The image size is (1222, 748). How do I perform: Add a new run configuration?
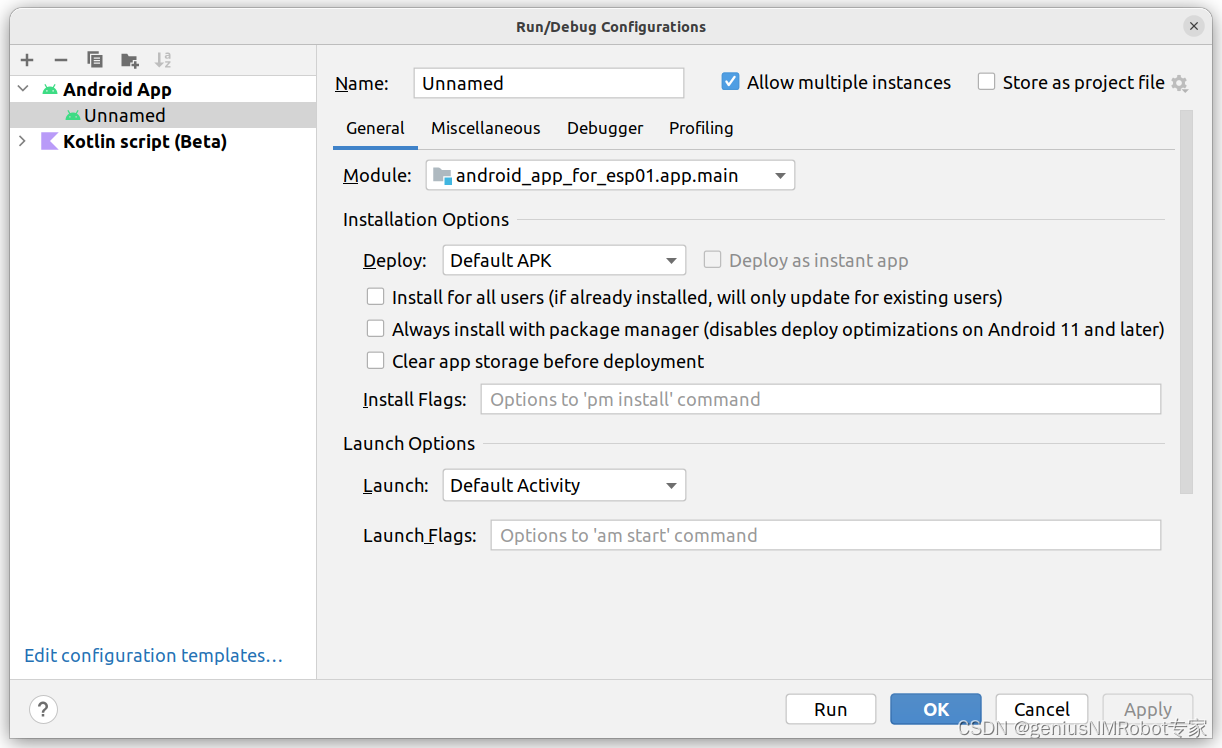coord(26,59)
